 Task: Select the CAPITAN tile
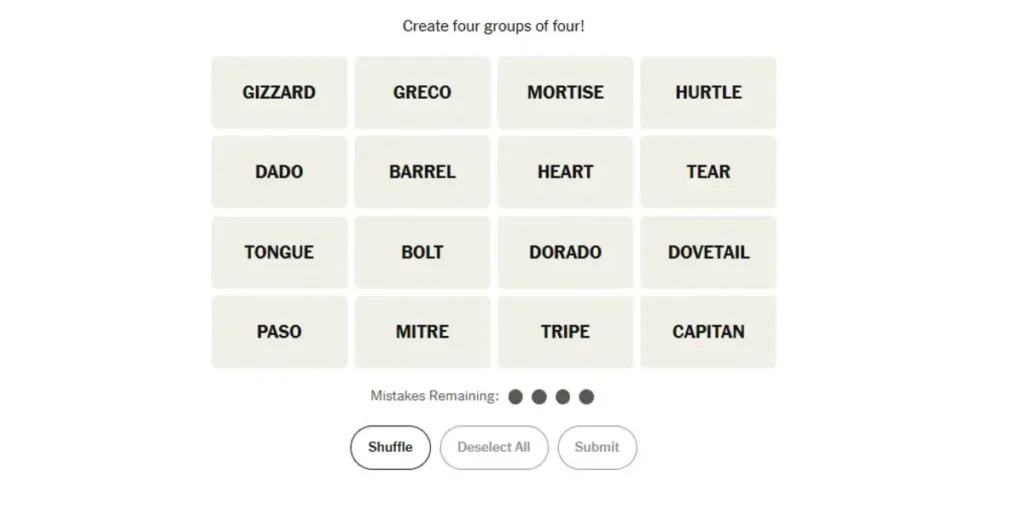pyautogui.click(x=708, y=332)
